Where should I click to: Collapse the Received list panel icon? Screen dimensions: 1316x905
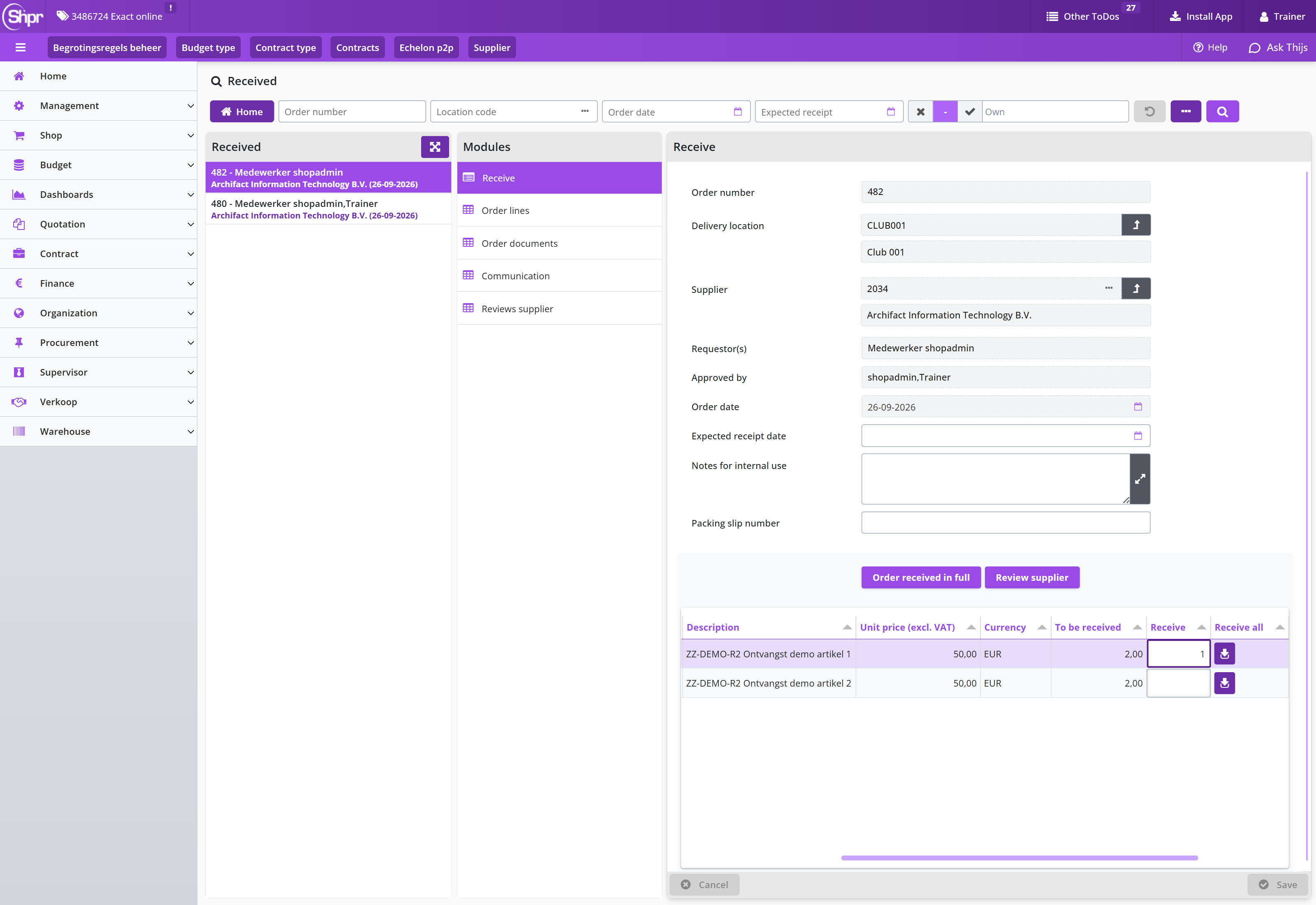(x=435, y=147)
